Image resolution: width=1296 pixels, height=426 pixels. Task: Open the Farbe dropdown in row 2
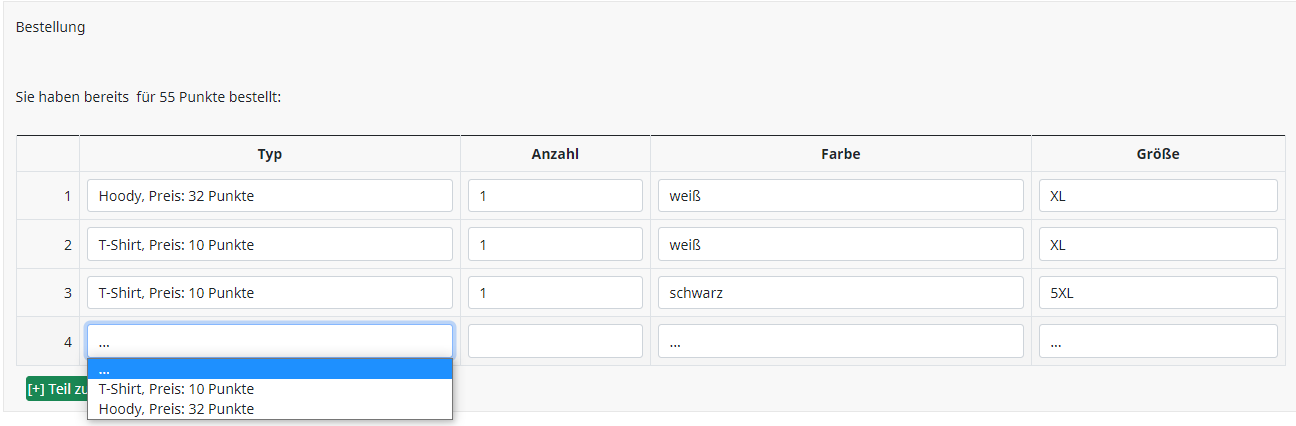(x=840, y=244)
